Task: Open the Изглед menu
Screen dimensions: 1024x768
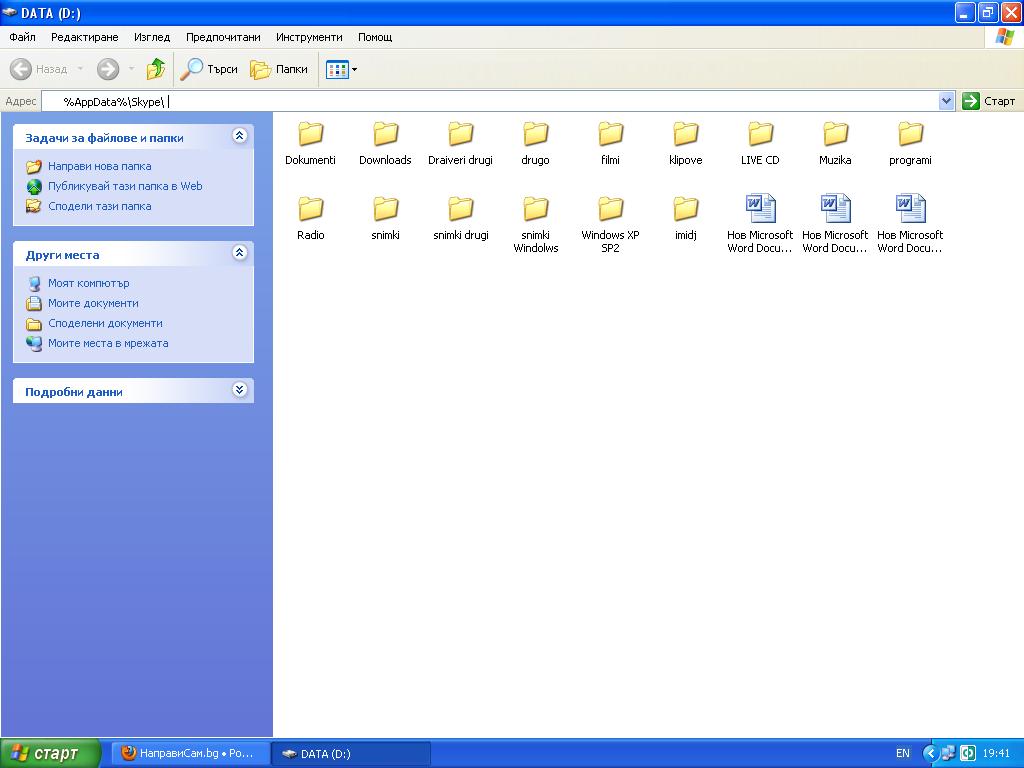Action: tap(152, 37)
